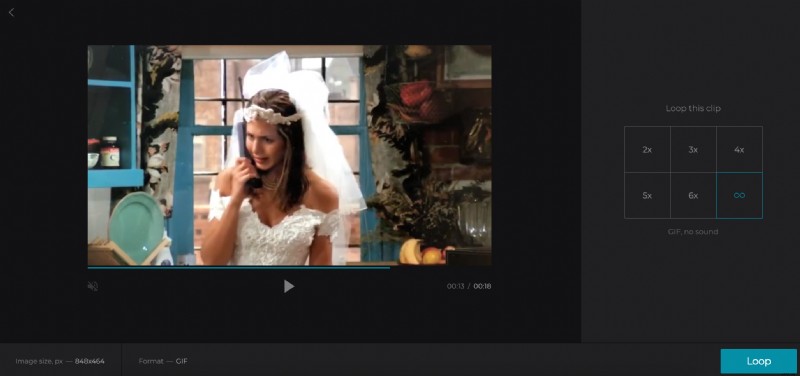Unmute the video with the speaker icon

coord(93,286)
